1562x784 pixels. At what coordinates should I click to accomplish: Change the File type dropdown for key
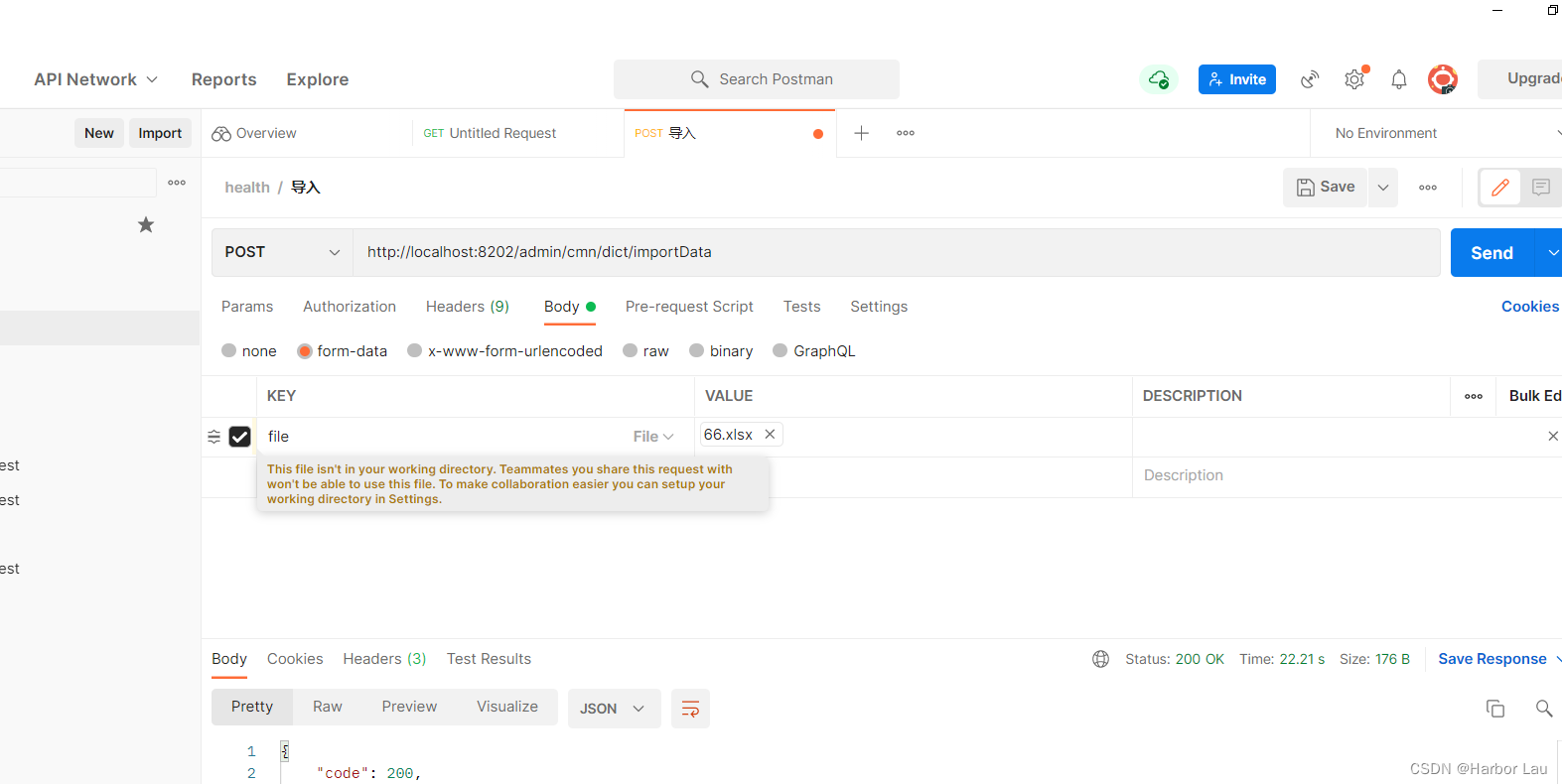click(x=653, y=437)
